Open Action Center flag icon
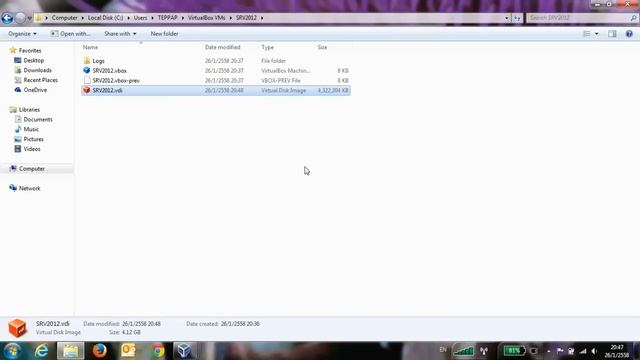 point(560,351)
